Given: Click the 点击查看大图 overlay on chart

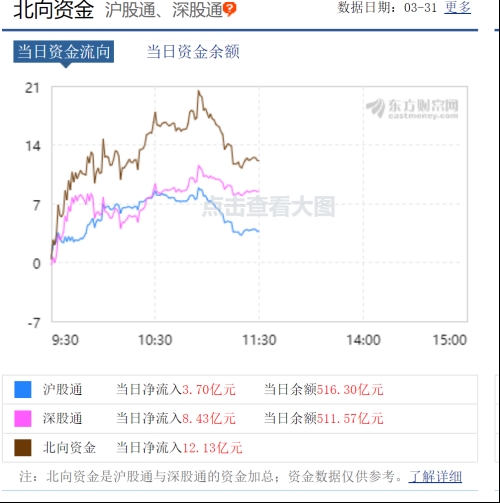Looking at the screenshot, I should pyautogui.click(x=269, y=206).
